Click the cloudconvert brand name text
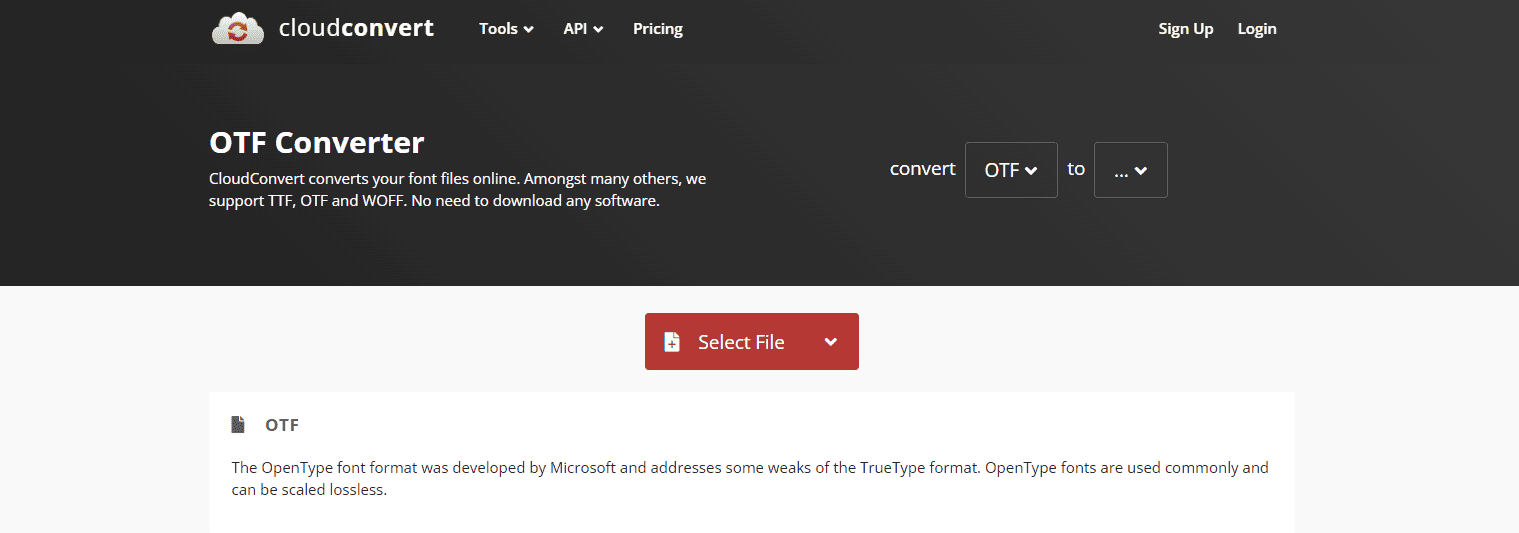 (x=356, y=28)
